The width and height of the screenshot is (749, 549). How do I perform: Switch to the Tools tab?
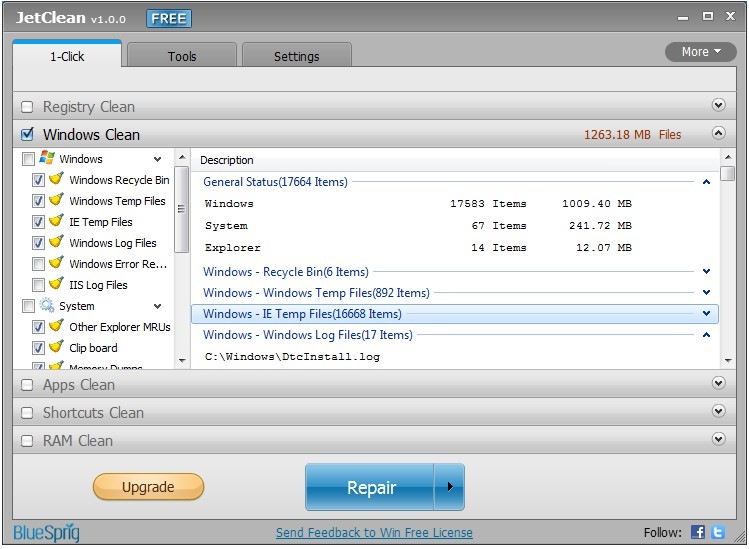pos(182,56)
